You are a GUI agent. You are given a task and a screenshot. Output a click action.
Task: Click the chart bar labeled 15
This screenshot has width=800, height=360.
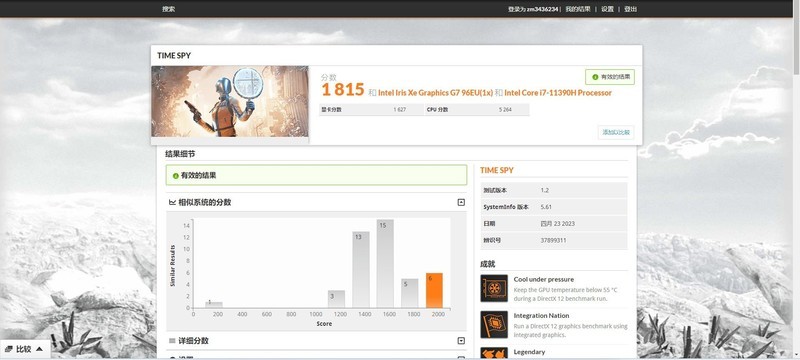tap(385, 264)
